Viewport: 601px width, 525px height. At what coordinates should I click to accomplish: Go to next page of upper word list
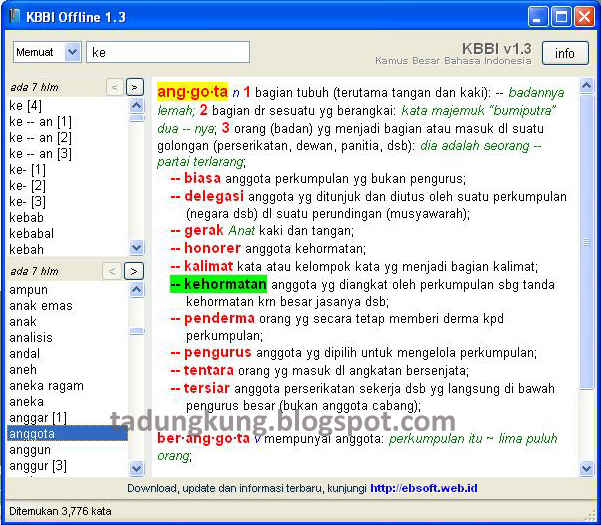point(134,87)
